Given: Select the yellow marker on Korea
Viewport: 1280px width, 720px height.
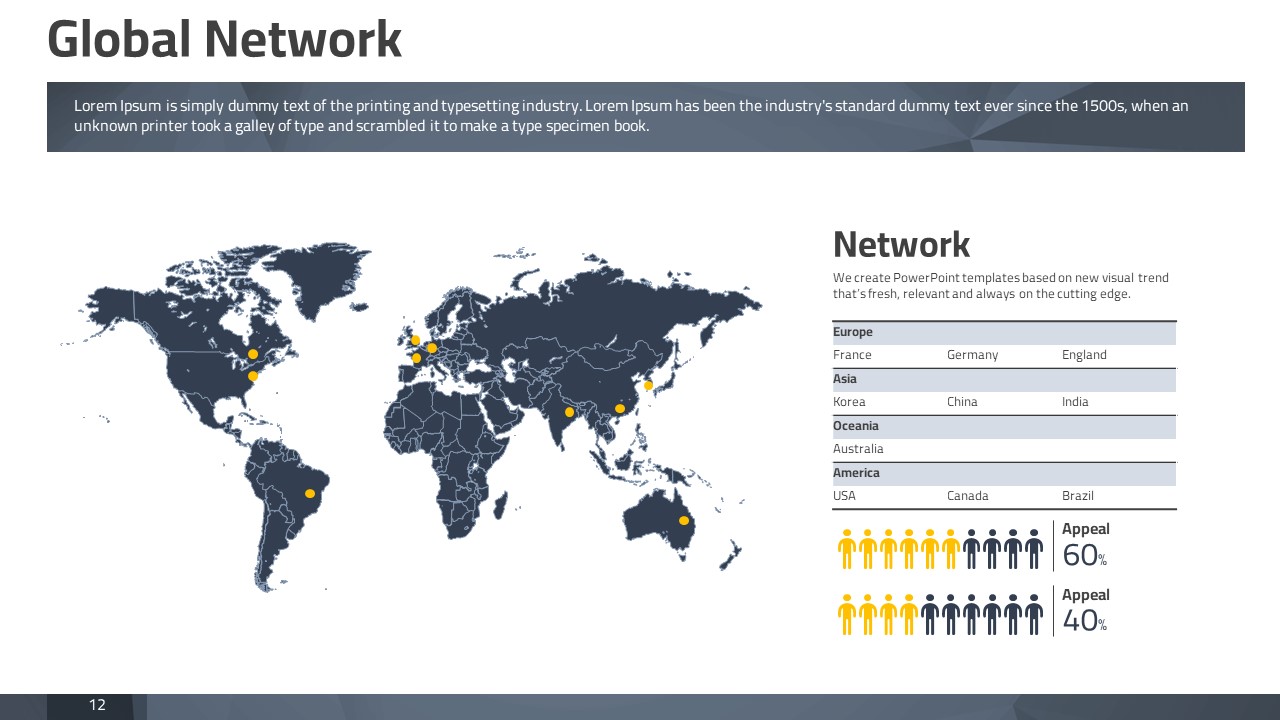Looking at the screenshot, I should (x=648, y=385).
